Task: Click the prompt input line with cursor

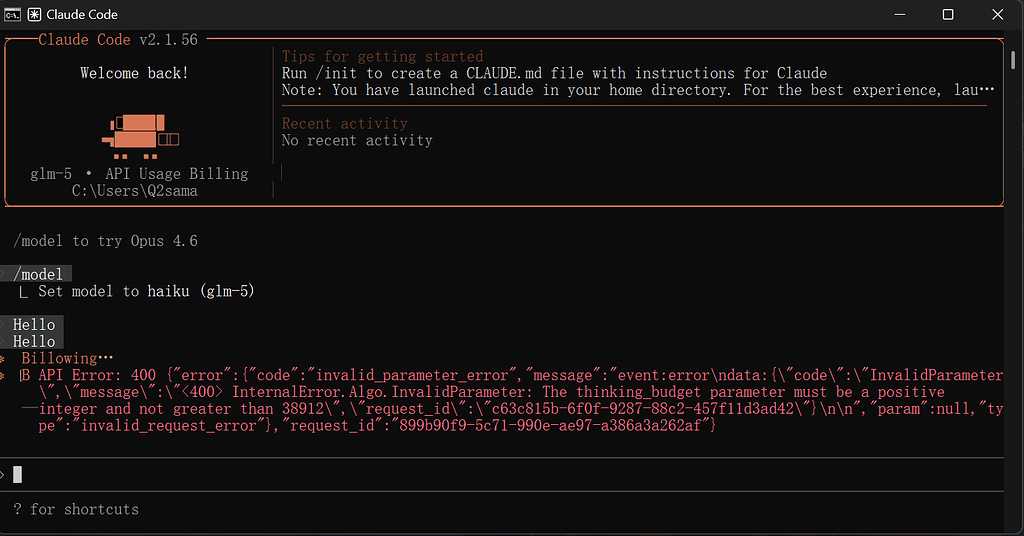Action: pyautogui.click(x=502, y=475)
